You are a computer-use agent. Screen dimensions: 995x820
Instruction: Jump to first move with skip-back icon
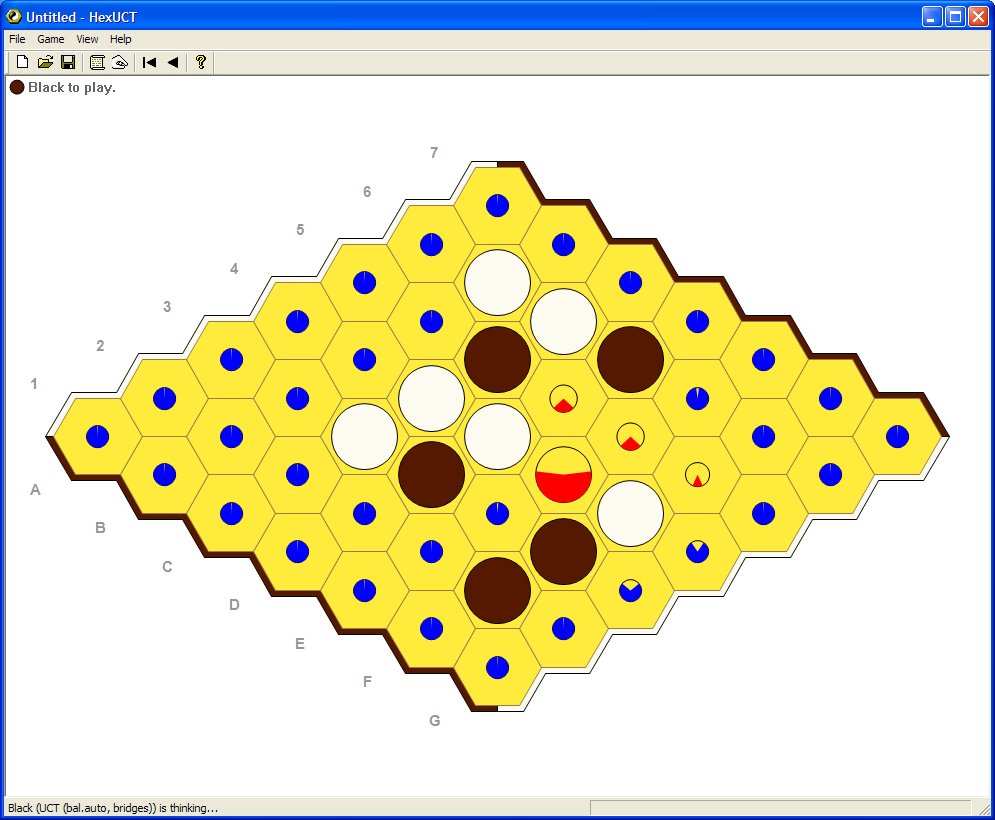click(149, 62)
